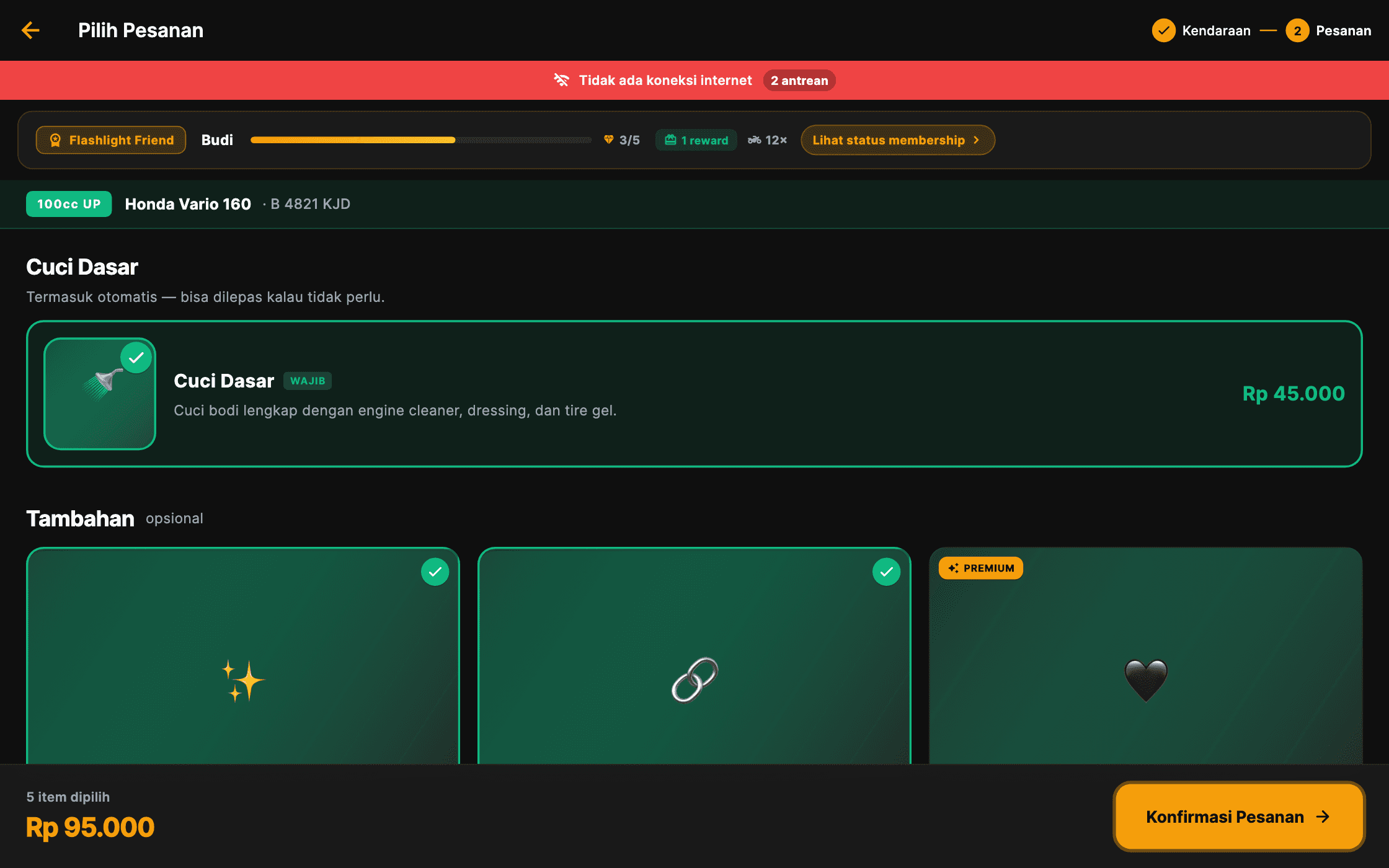
Task: Click the Tambahan section heading
Action: pyautogui.click(x=80, y=518)
